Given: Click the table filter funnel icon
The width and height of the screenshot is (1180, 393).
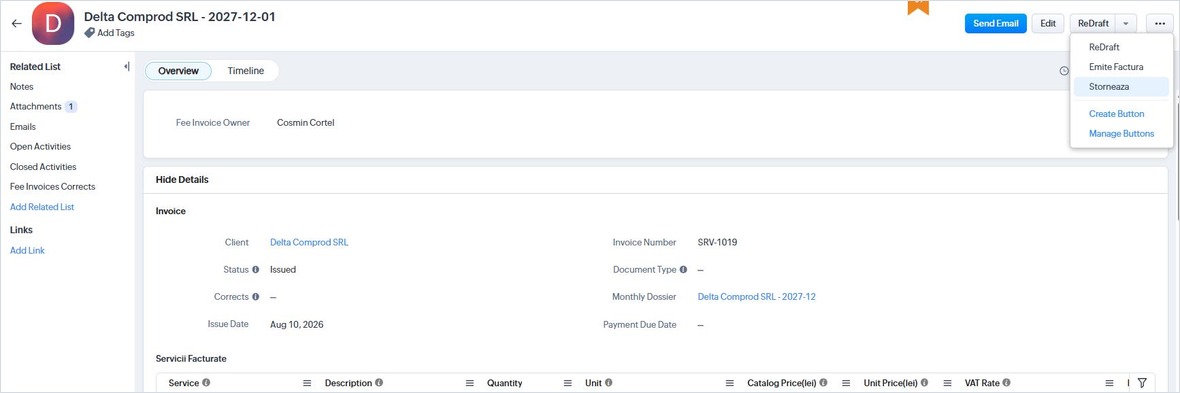Looking at the screenshot, I should click(x=1142, y=382).
